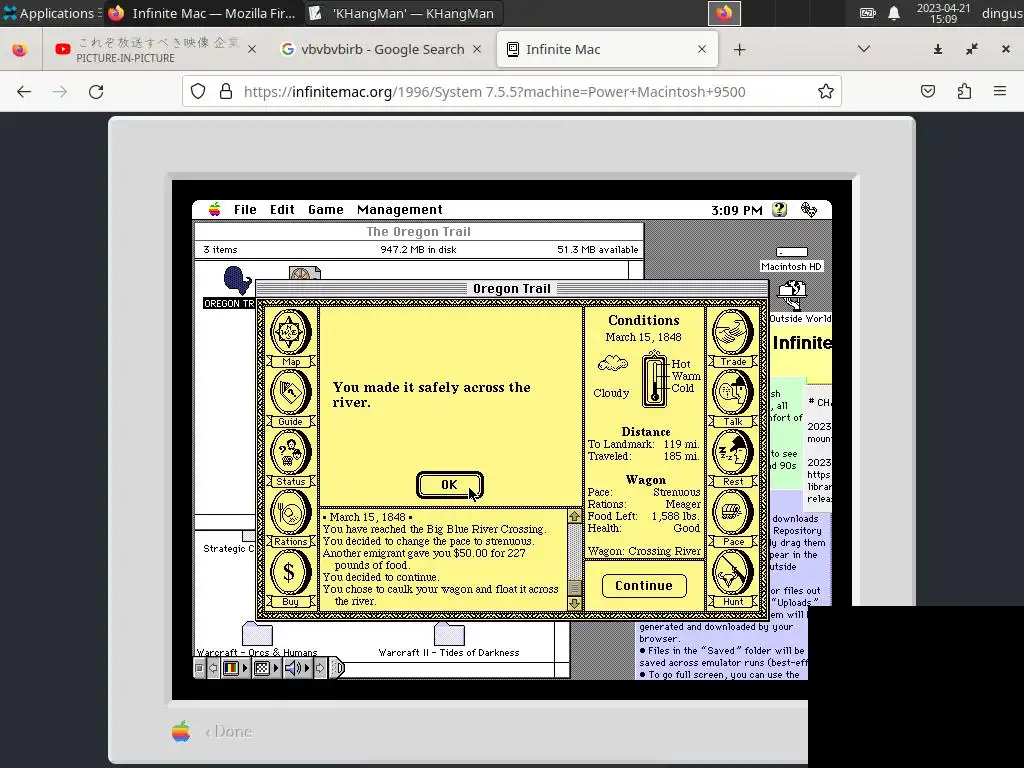Click the Continue button
The height and width of the screenshot is (768, 1024).
pyautogui.click(x=644, y=586)
